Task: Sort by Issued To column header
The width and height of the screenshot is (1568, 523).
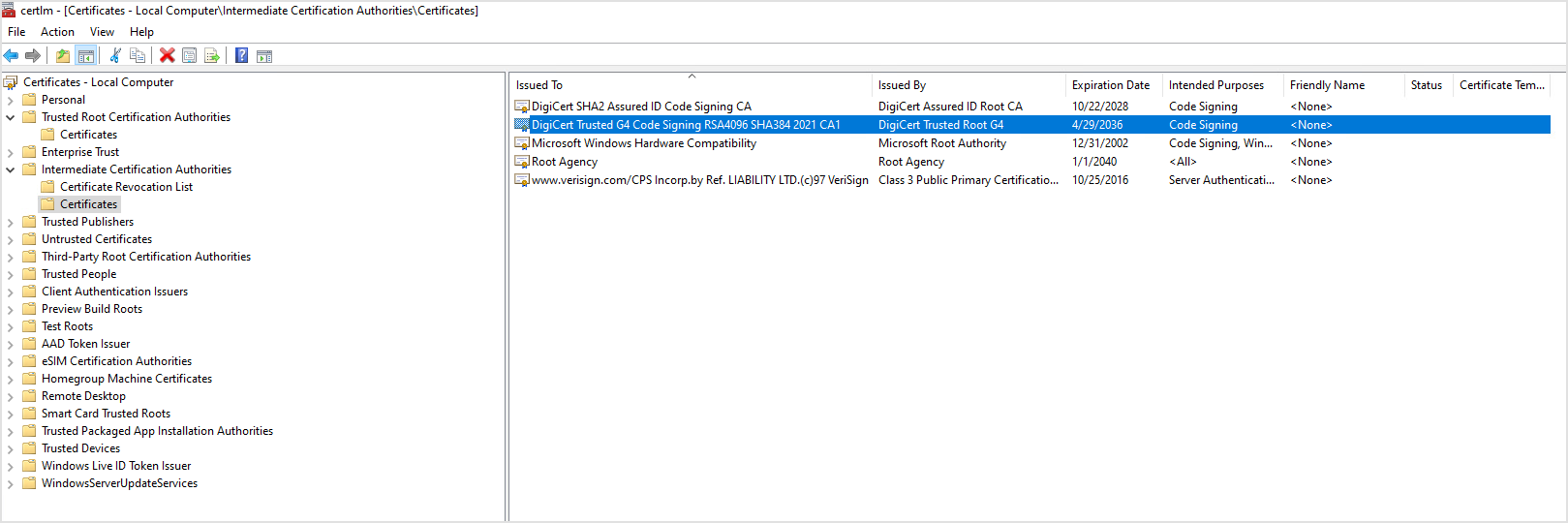Action: point(692,85)
